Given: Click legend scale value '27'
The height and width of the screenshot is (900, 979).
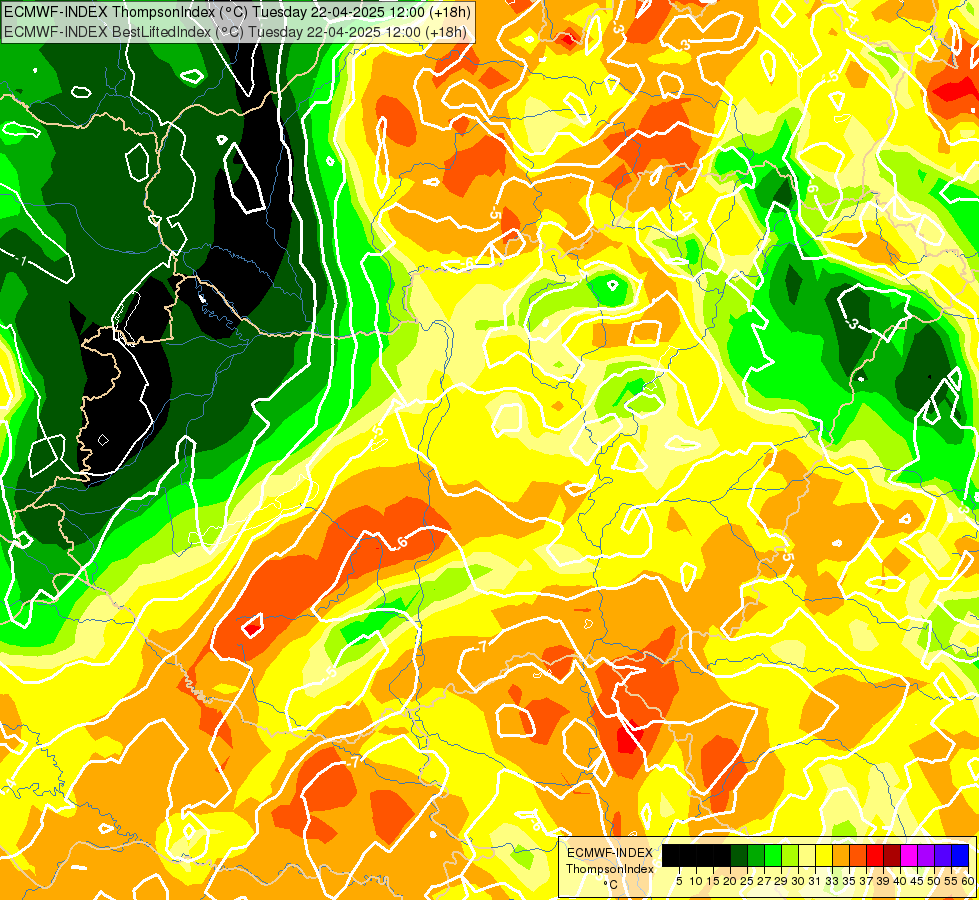Looking at the screenshot, I should 764,881.
